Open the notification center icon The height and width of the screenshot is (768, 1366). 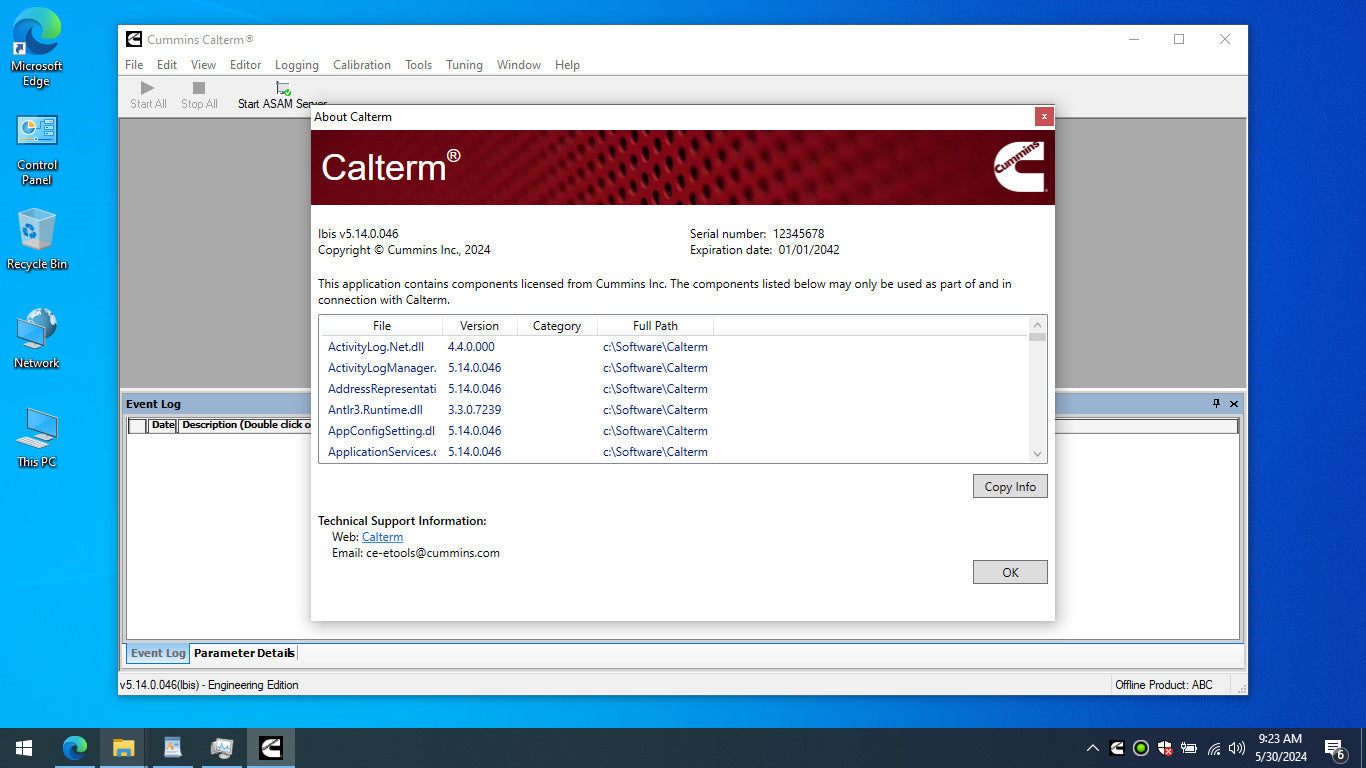tap(1334, 748)
